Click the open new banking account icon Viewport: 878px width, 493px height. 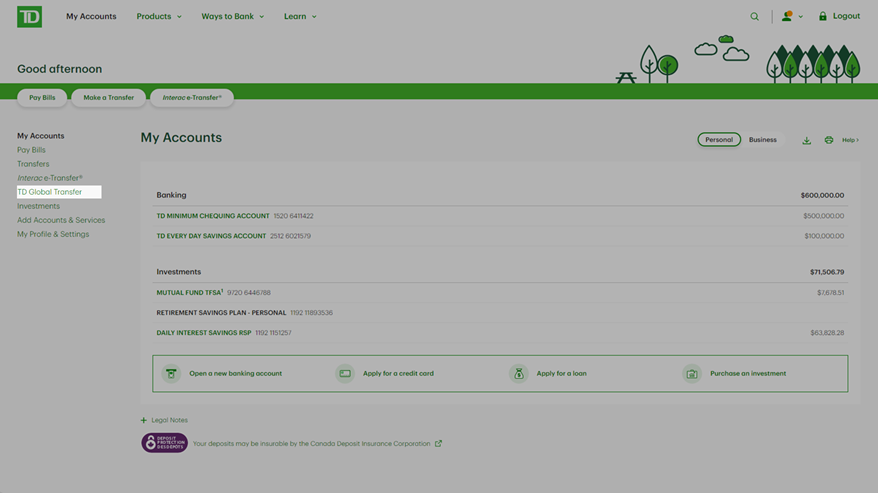pos(171,374)
